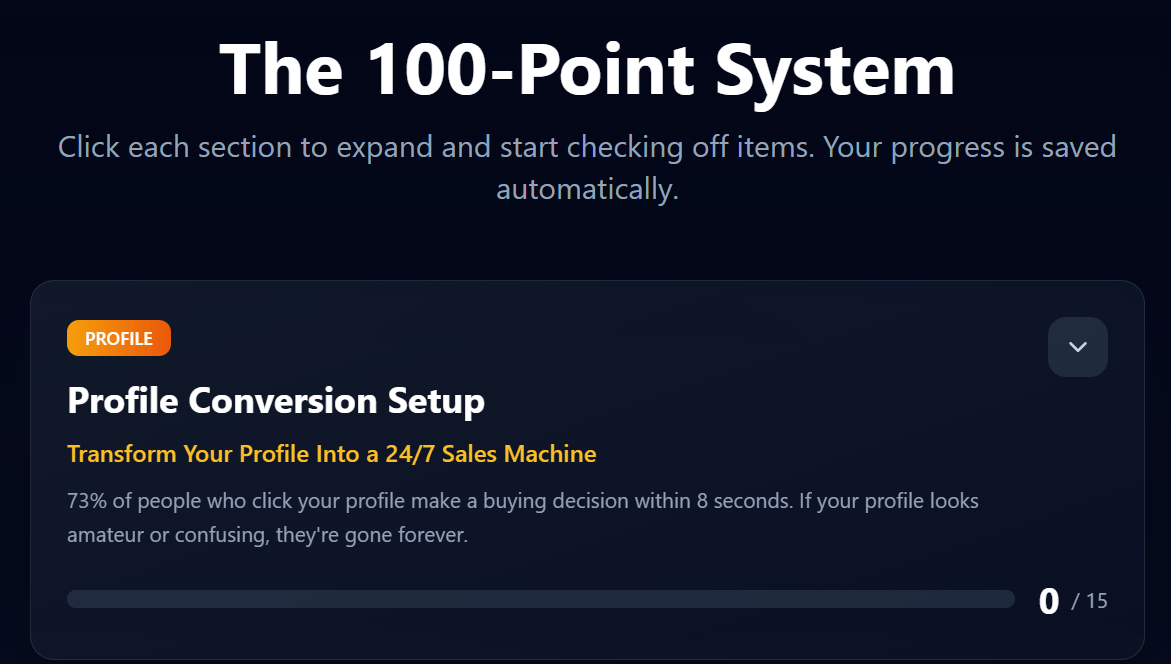Click "100-Point" in the main title
This screenshot has height=664, width=1171.
click(x=528, y=70)
